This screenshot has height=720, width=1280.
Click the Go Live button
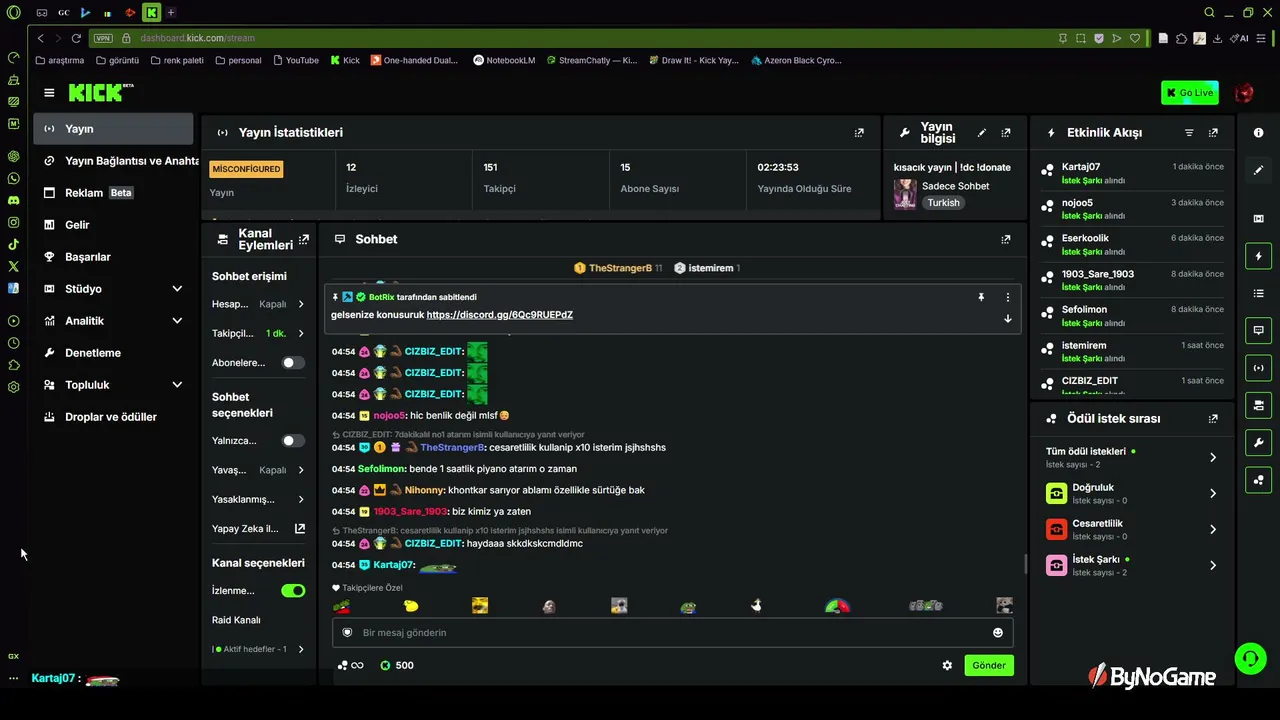click(x=1189, y=93)
